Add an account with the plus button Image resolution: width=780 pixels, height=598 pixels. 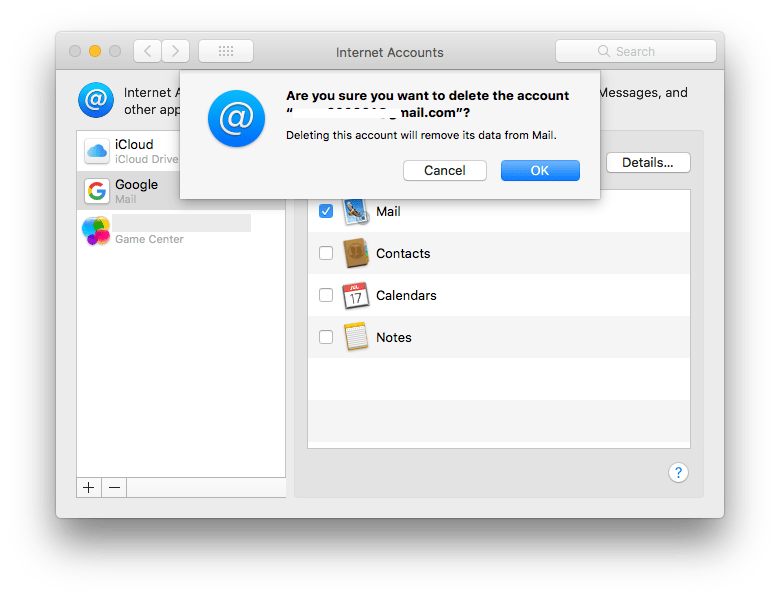click(x=89, y=487)
